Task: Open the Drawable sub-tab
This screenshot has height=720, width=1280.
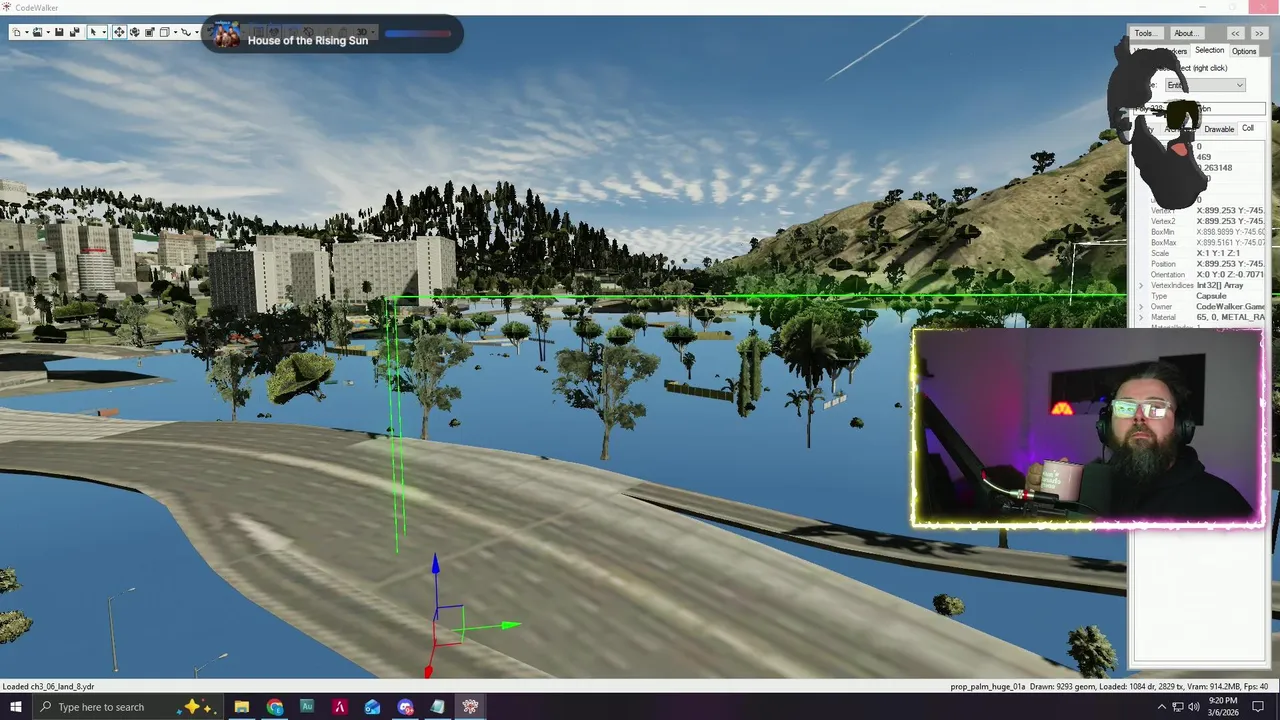Action: 1219,129
